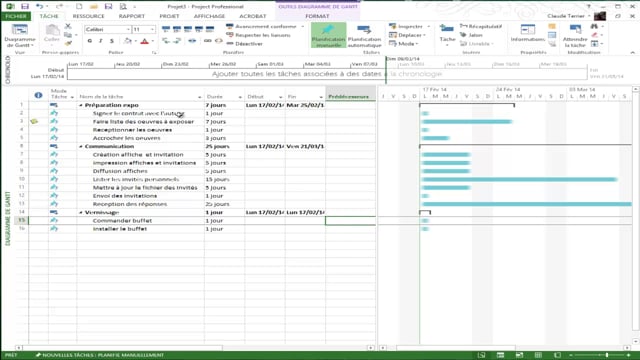Click the Cut scissors icon
Screen dimensions: 640x360
coord(68,27)
